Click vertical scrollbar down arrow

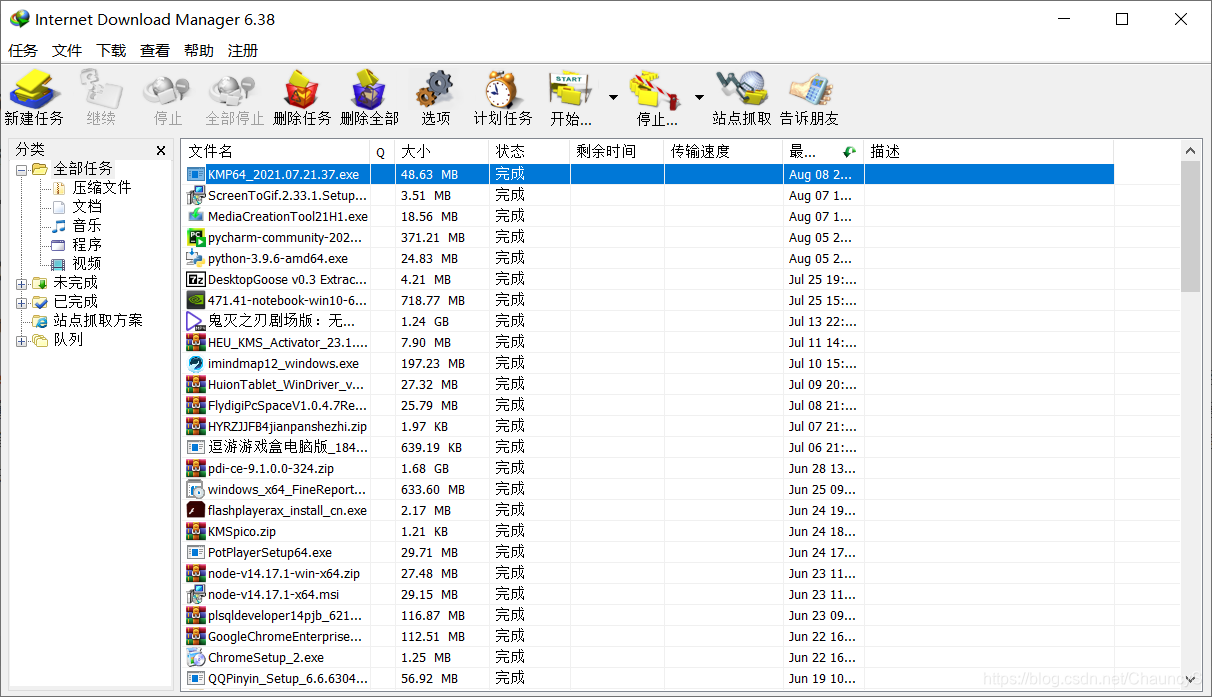tap(1190, 679)
